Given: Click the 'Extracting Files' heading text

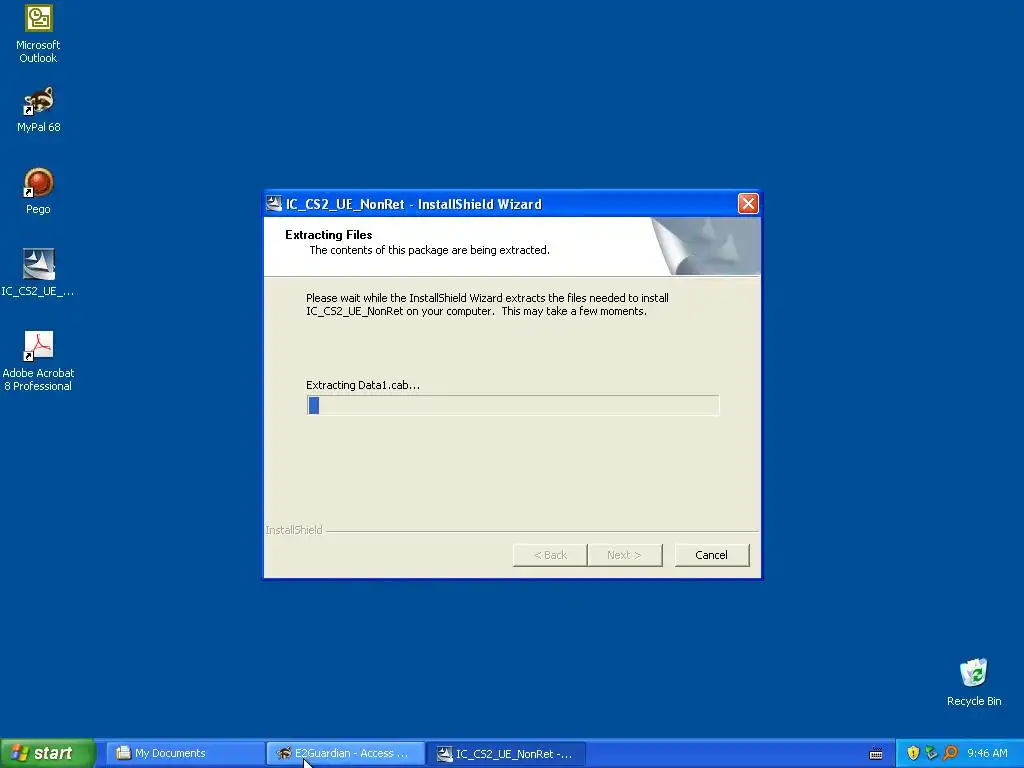Looking at the screenshot, I should coord(328,235).
